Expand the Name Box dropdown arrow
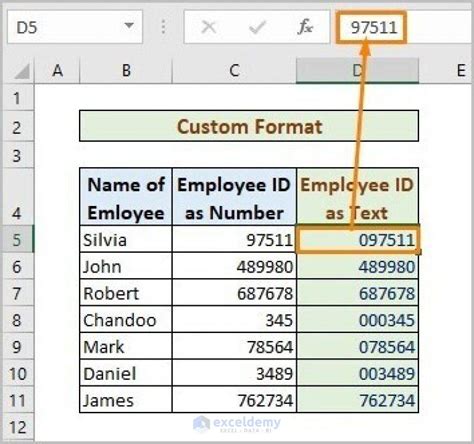 (129, 25)
